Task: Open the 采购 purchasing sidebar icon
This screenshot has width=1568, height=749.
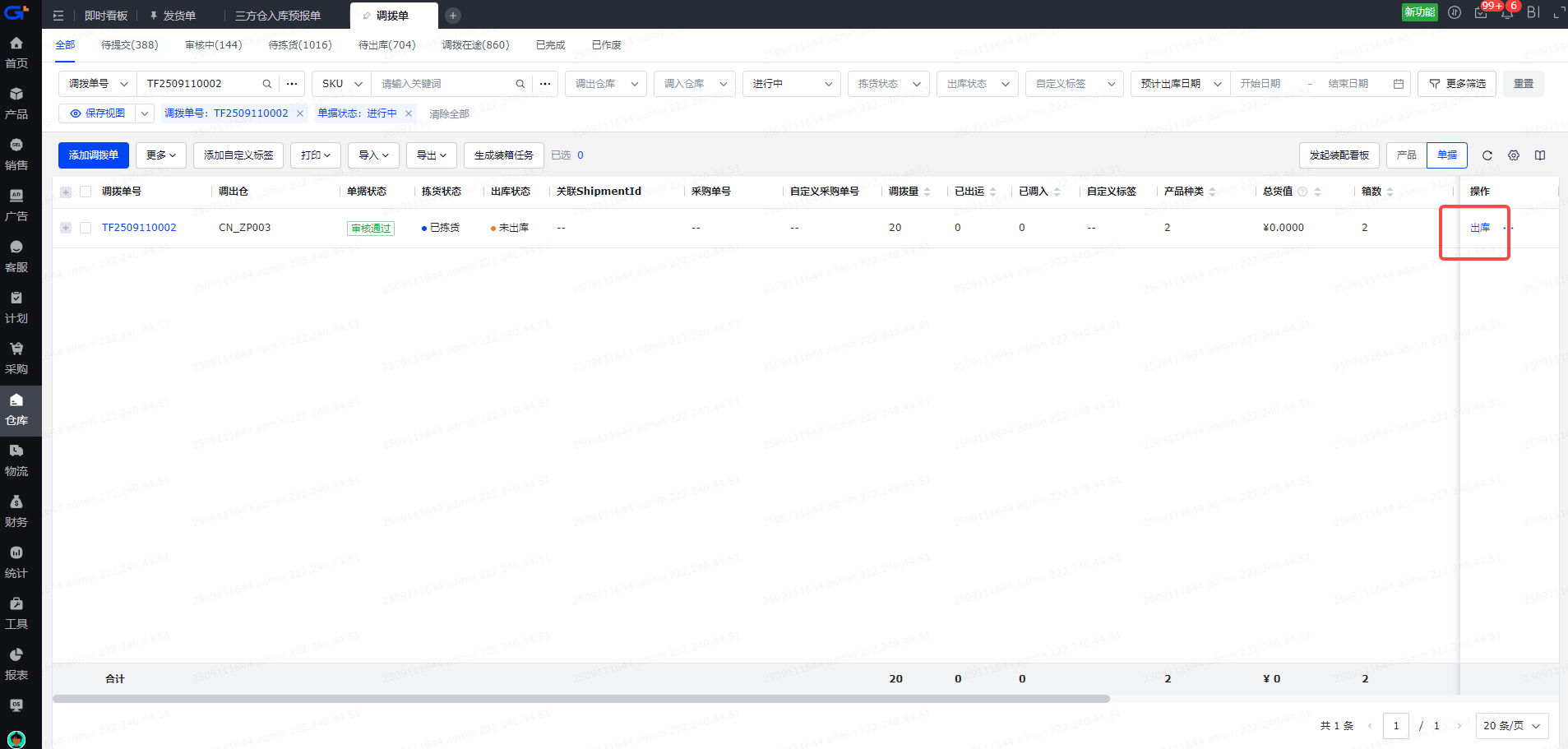Action: 16,358
